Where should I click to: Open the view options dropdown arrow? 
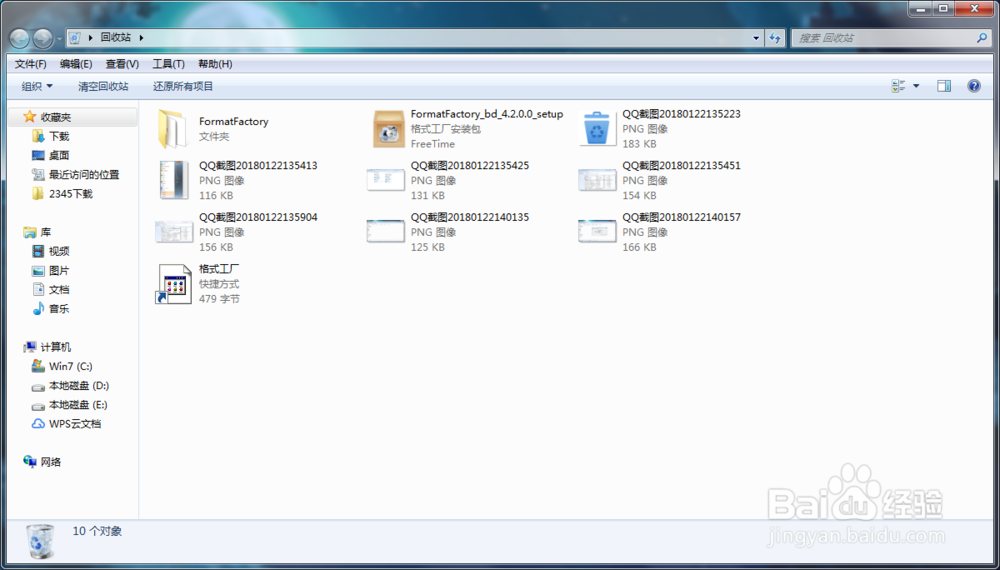[x=916, y=86]
